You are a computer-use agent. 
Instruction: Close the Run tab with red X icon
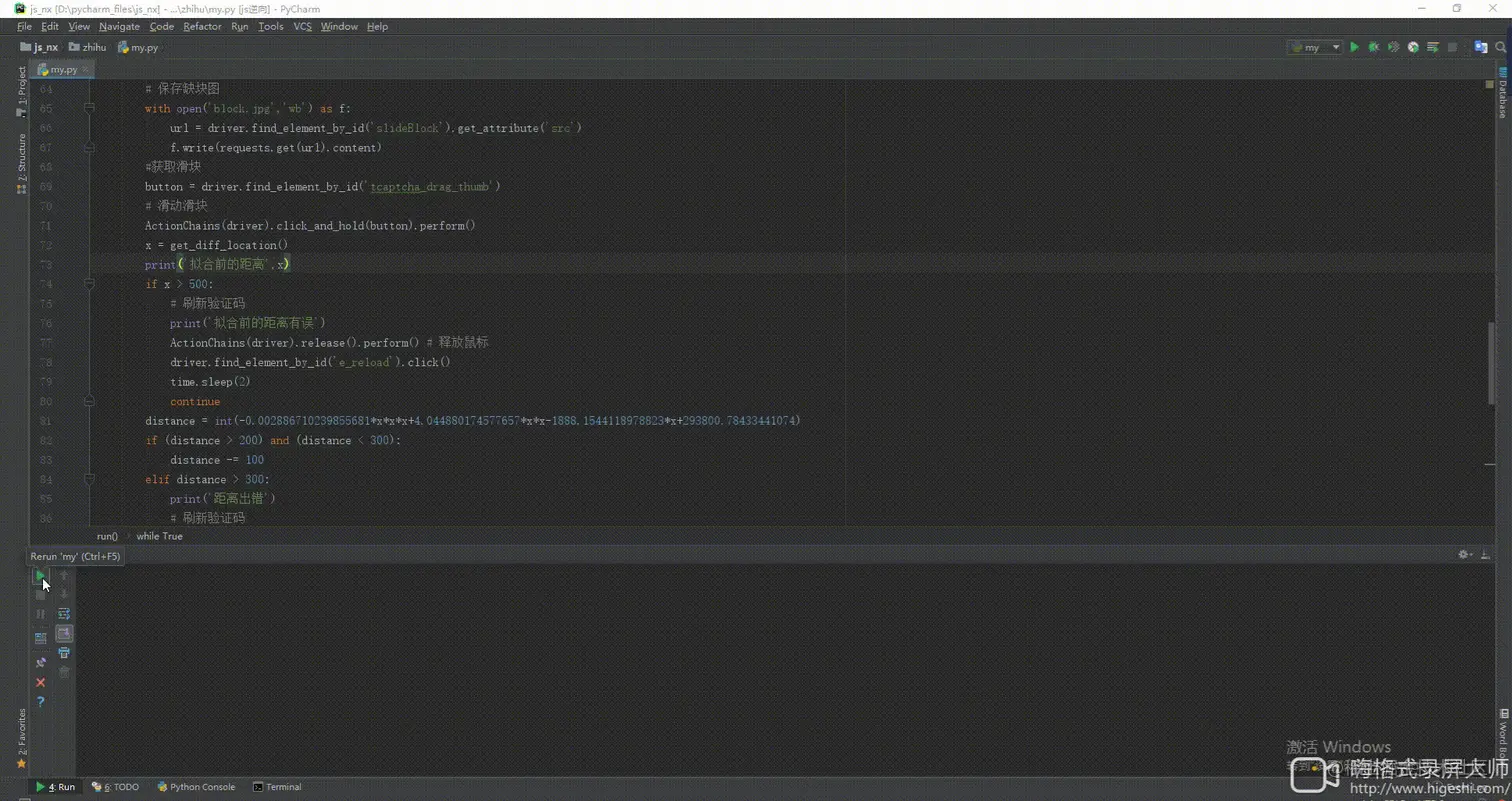[x=40, y=682]
